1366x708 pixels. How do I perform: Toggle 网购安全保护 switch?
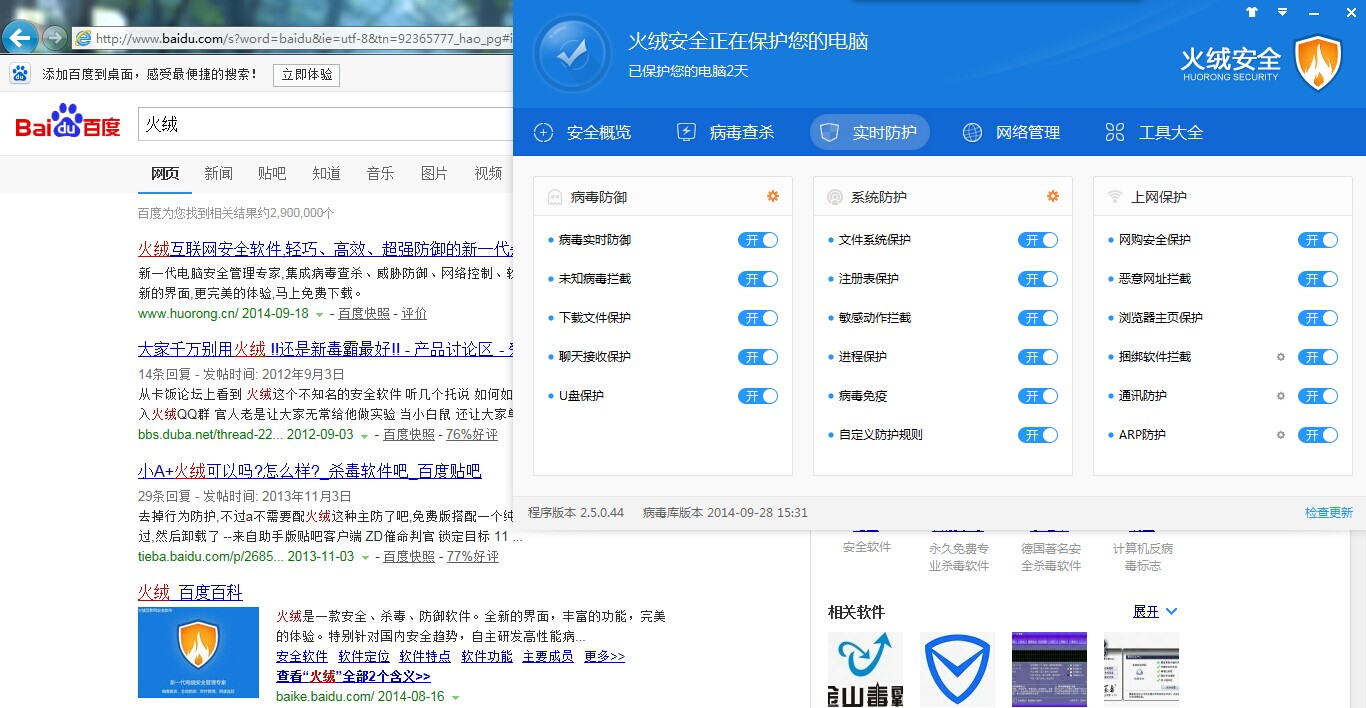point(1318,240)
